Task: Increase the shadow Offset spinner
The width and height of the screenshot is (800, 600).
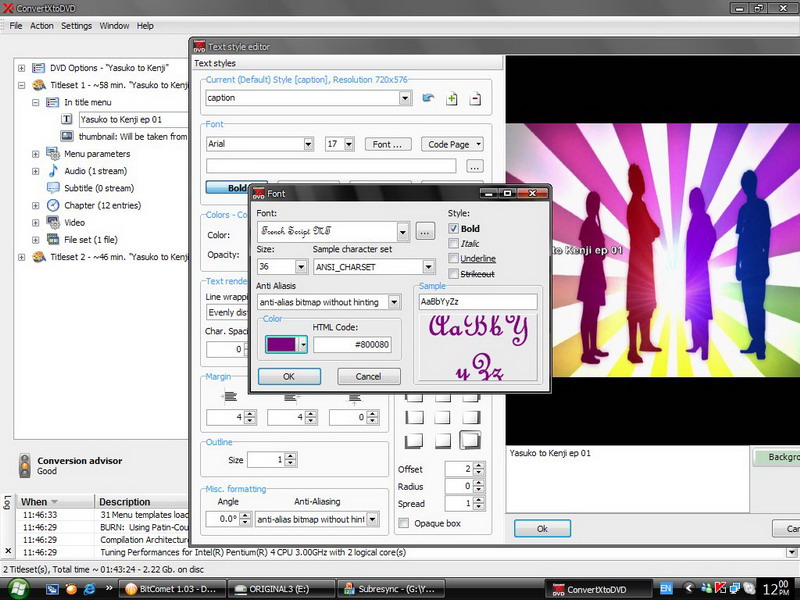Action: point(479,465)
